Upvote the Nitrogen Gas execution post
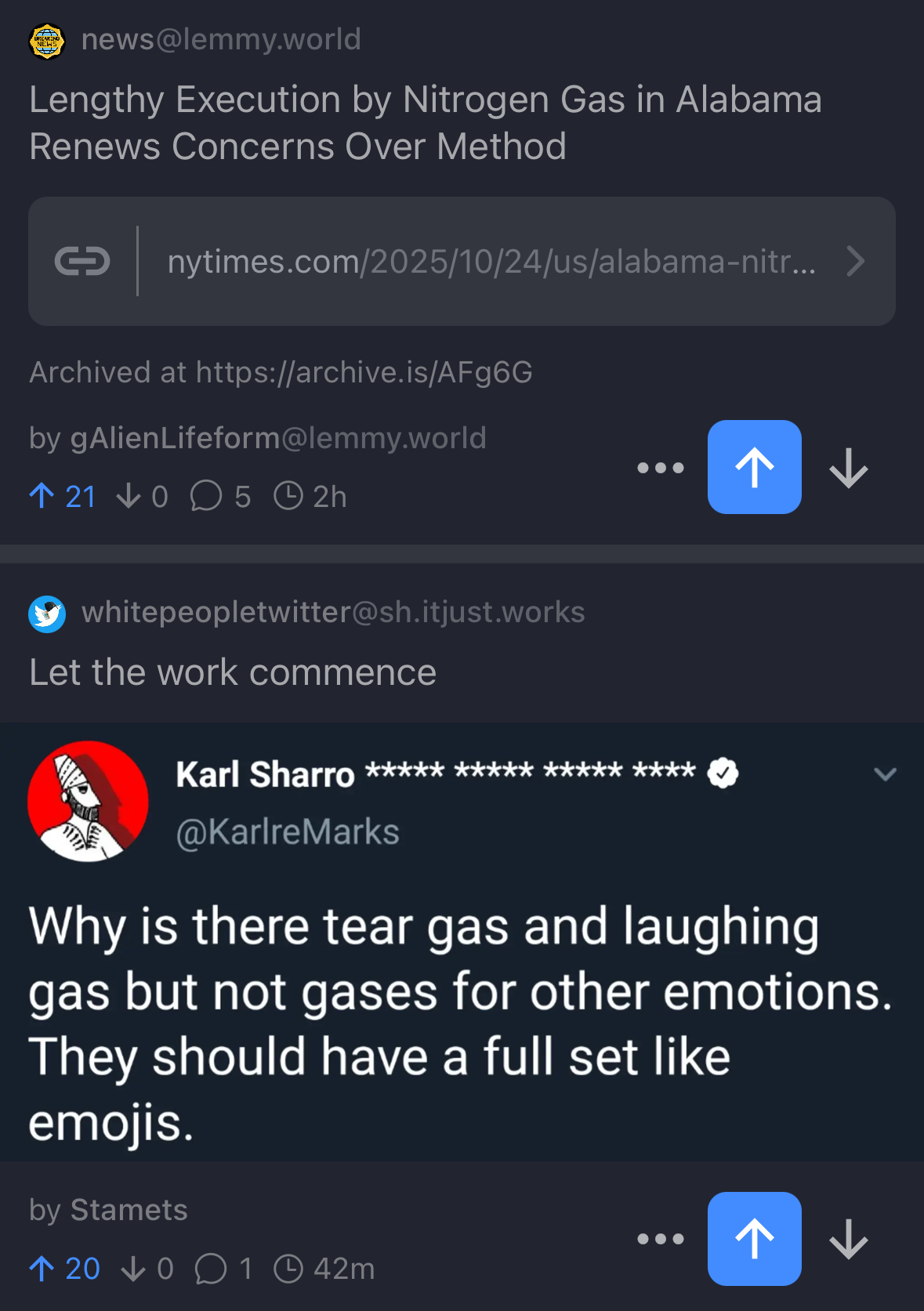The image size is (924, 1311). pos(754,467)
